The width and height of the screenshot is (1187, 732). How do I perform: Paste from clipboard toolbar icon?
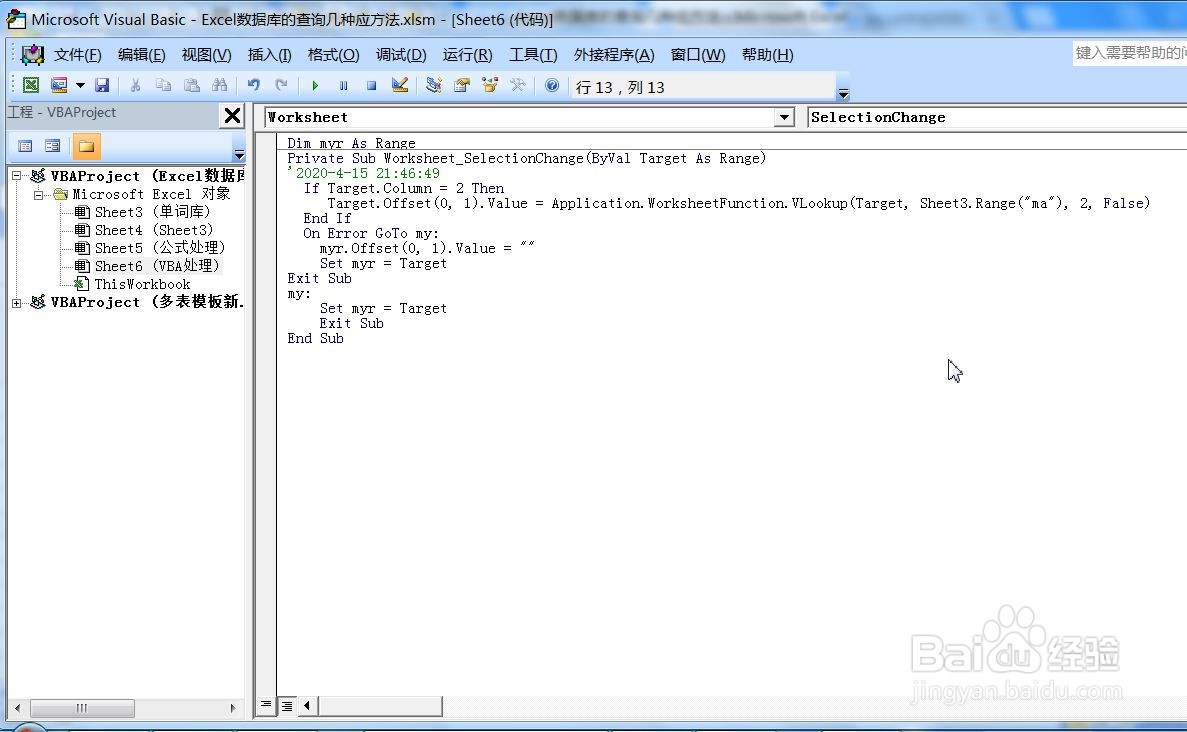pyautogui.click(x=192, y=86)
